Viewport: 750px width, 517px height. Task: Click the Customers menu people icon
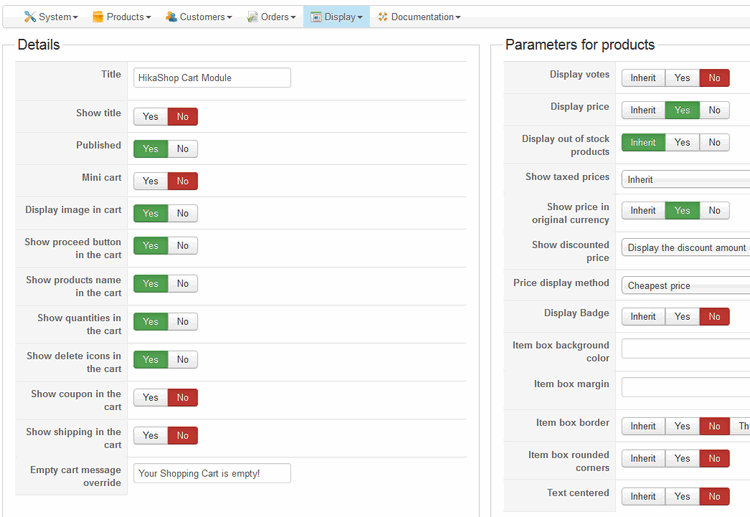172,17
